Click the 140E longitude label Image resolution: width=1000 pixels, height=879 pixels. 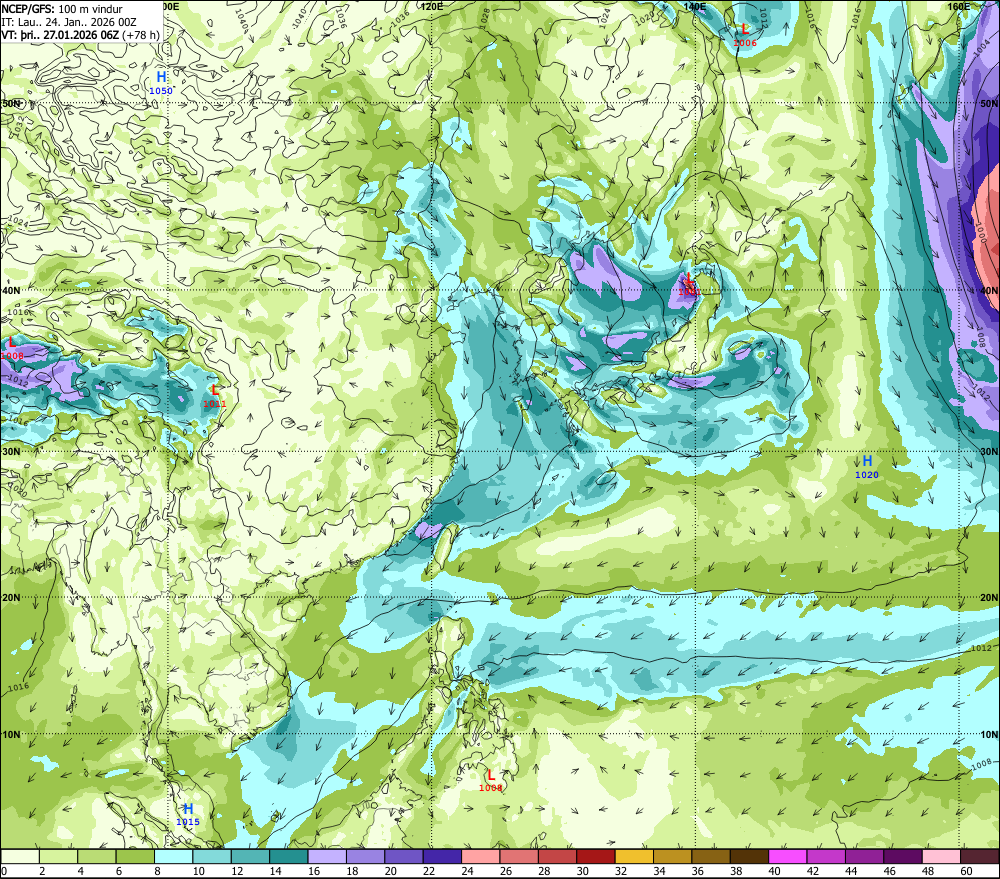(x=695, y=6)
